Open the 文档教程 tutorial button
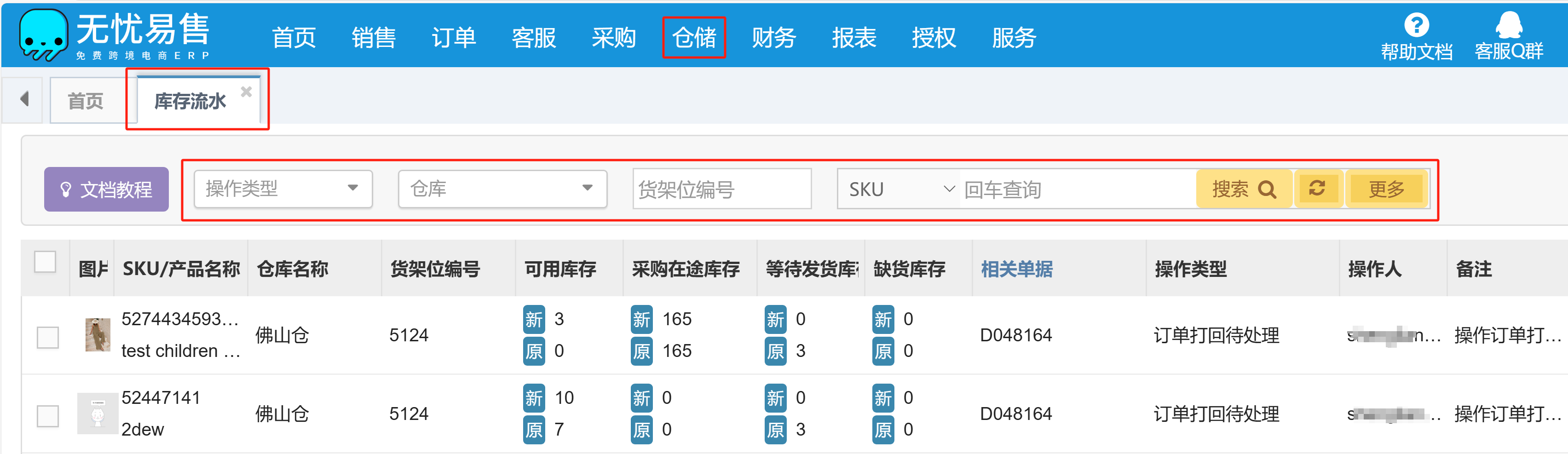Image resolution: width=1568 pixels, height=454 pixels. click(107, 190)
